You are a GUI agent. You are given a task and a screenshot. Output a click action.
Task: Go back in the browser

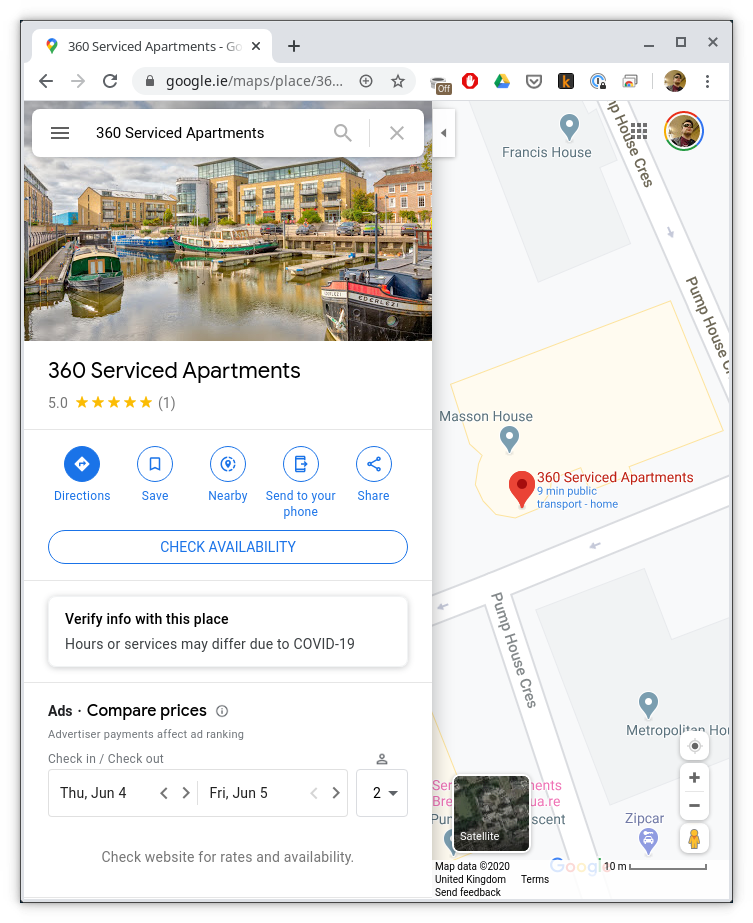[46, 81]
